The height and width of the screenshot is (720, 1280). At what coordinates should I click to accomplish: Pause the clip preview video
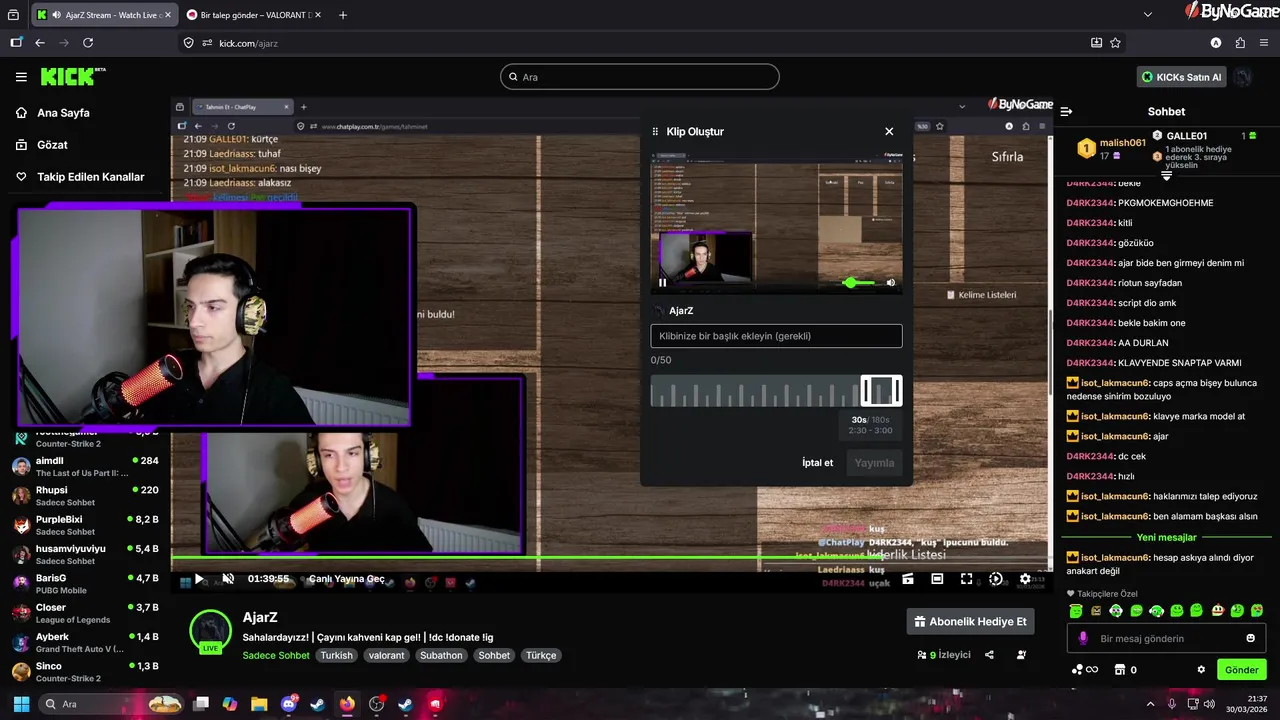pos(662,283)
